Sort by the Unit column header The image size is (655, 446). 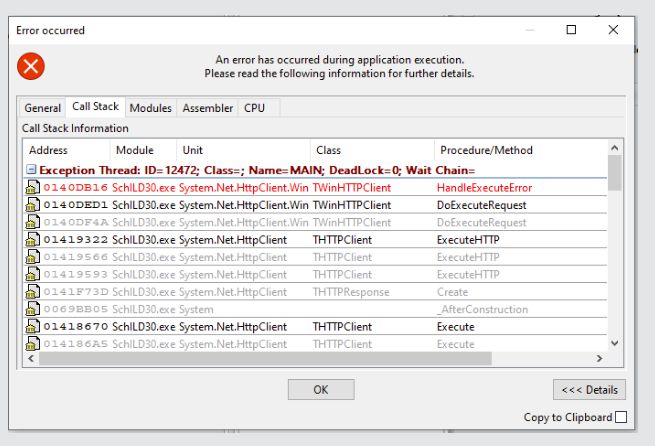[x=244, y=150]
